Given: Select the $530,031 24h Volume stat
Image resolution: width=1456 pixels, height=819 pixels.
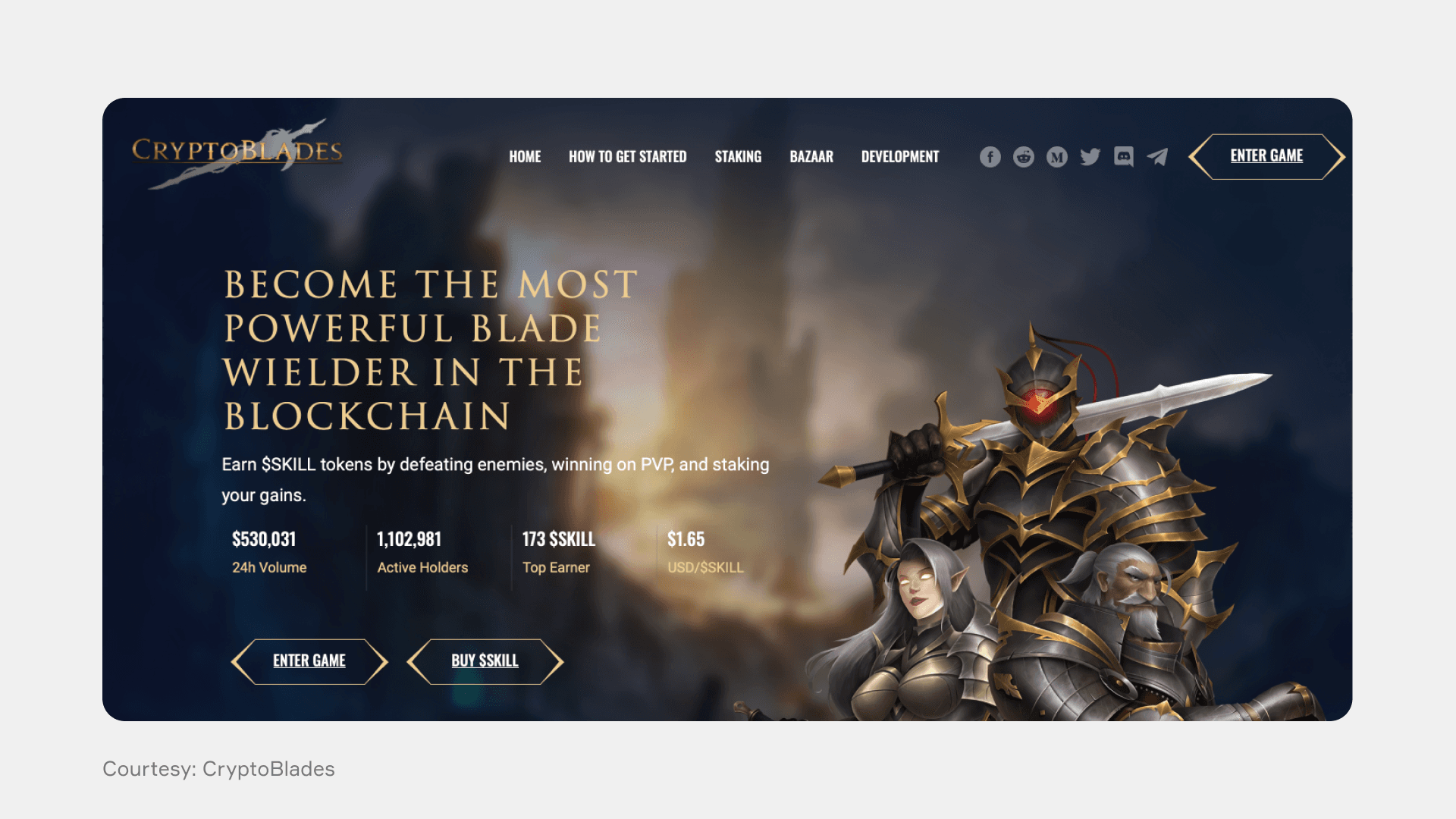Looking at the screenshot, I should pos(269,552).
